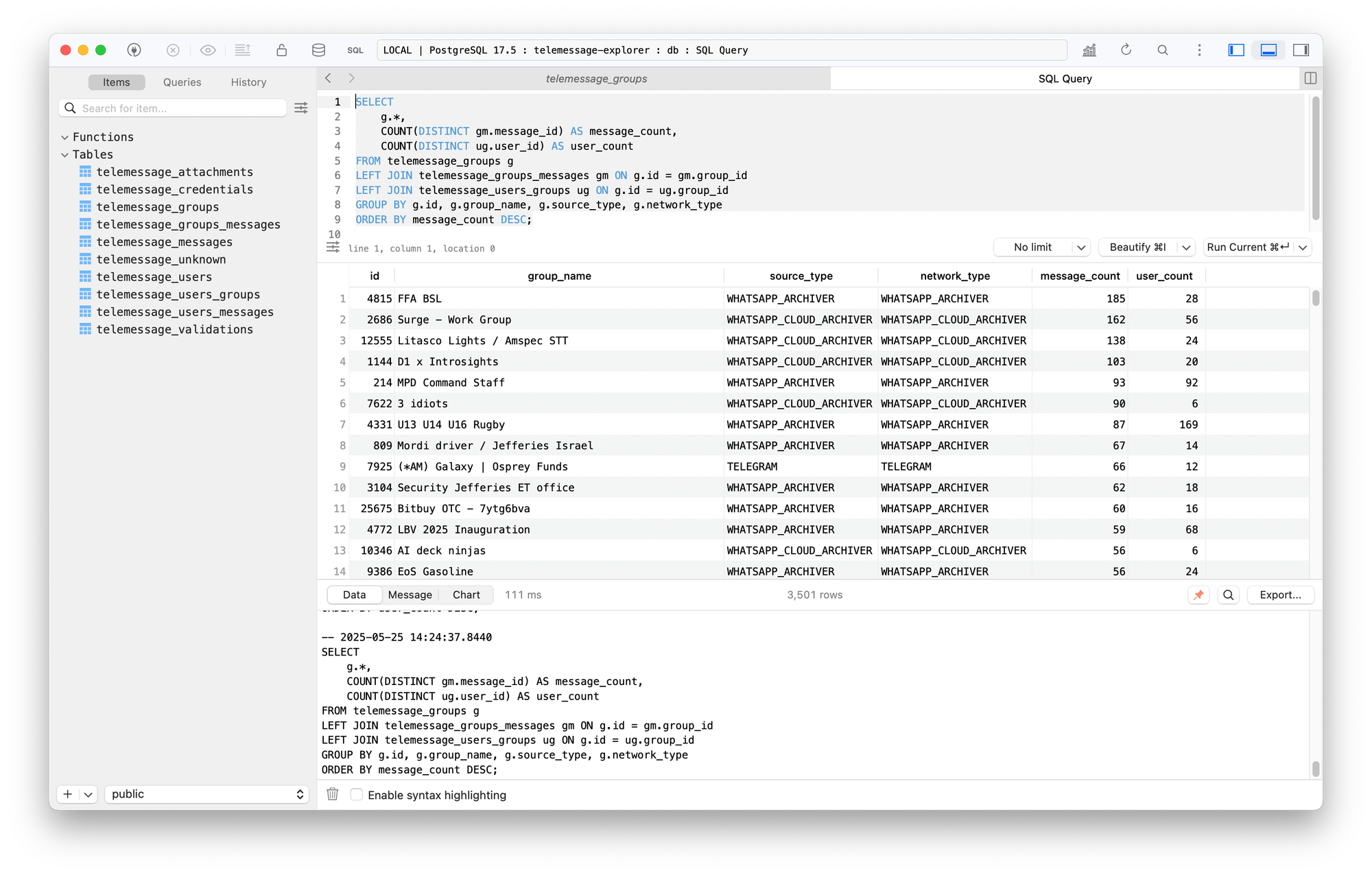Collapse the Tables tree section
The image size is (1372, 875).
(x=65, y=155)
